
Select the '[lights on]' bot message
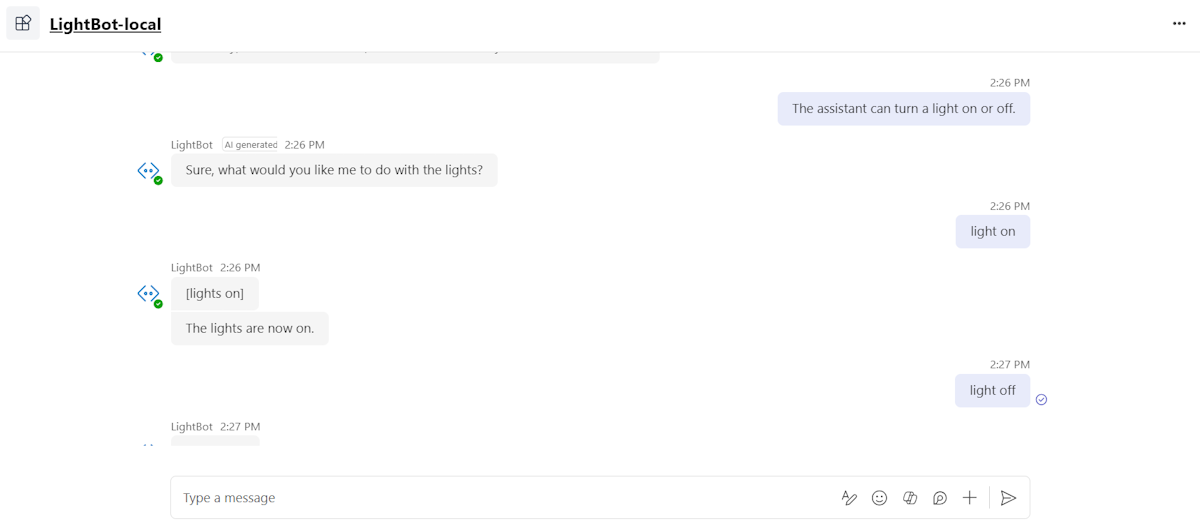click(215, 293)
